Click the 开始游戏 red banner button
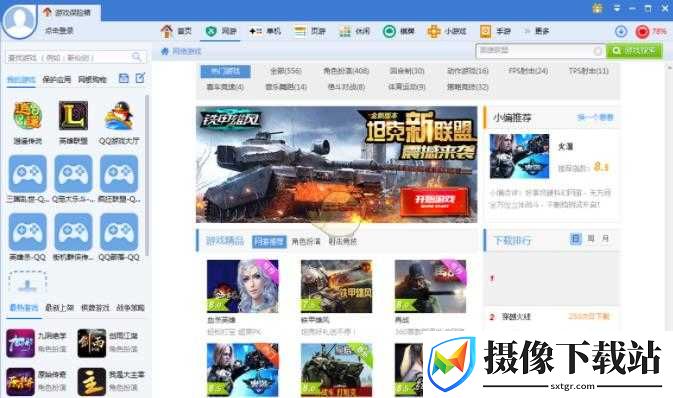Screen dimensions: 673x398 [434, 201]
